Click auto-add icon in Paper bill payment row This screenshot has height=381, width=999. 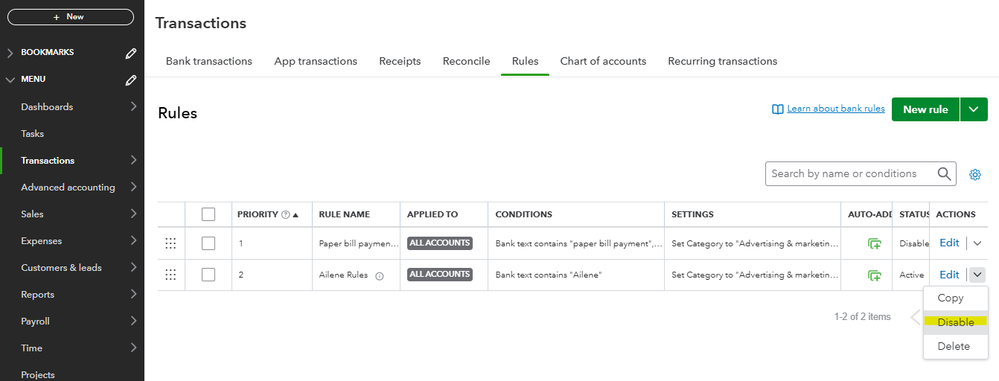(x=874, y=243)
